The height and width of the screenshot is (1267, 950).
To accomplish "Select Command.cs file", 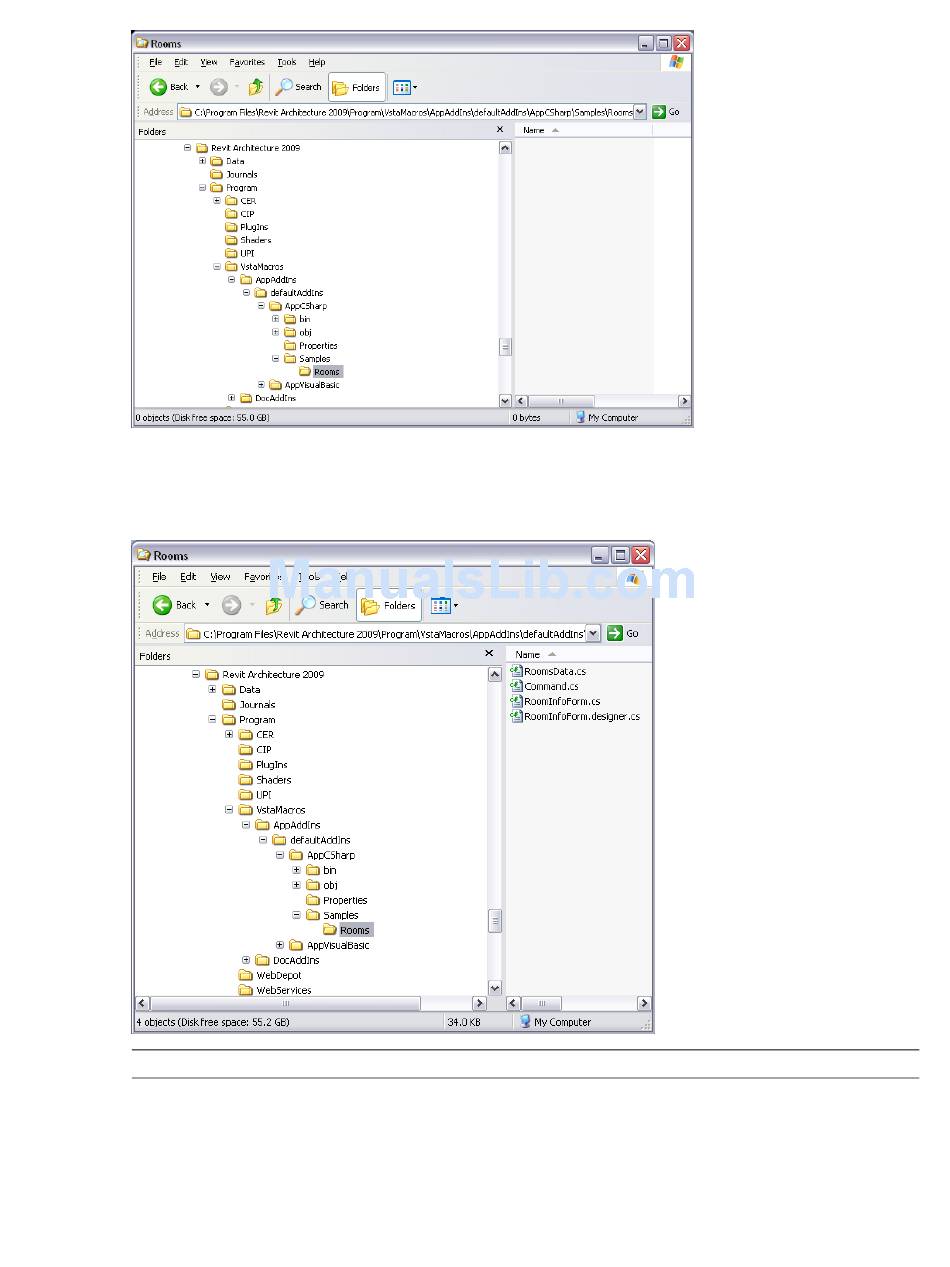I will click(x=544, y=686).
